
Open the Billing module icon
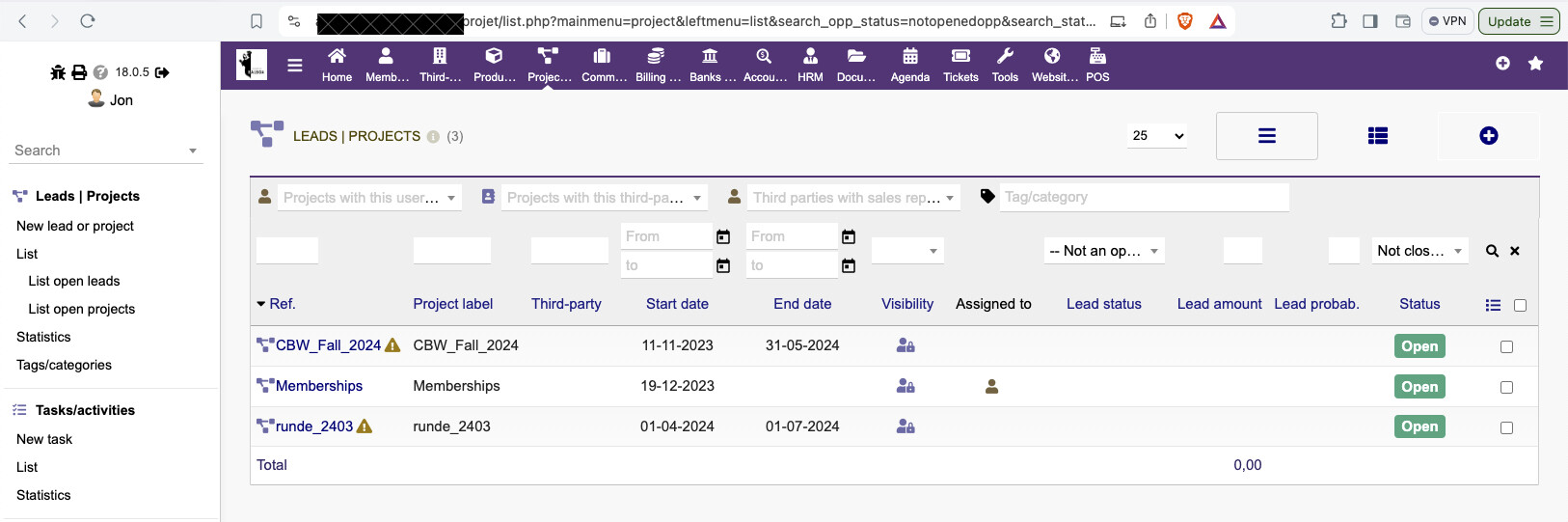656,56
